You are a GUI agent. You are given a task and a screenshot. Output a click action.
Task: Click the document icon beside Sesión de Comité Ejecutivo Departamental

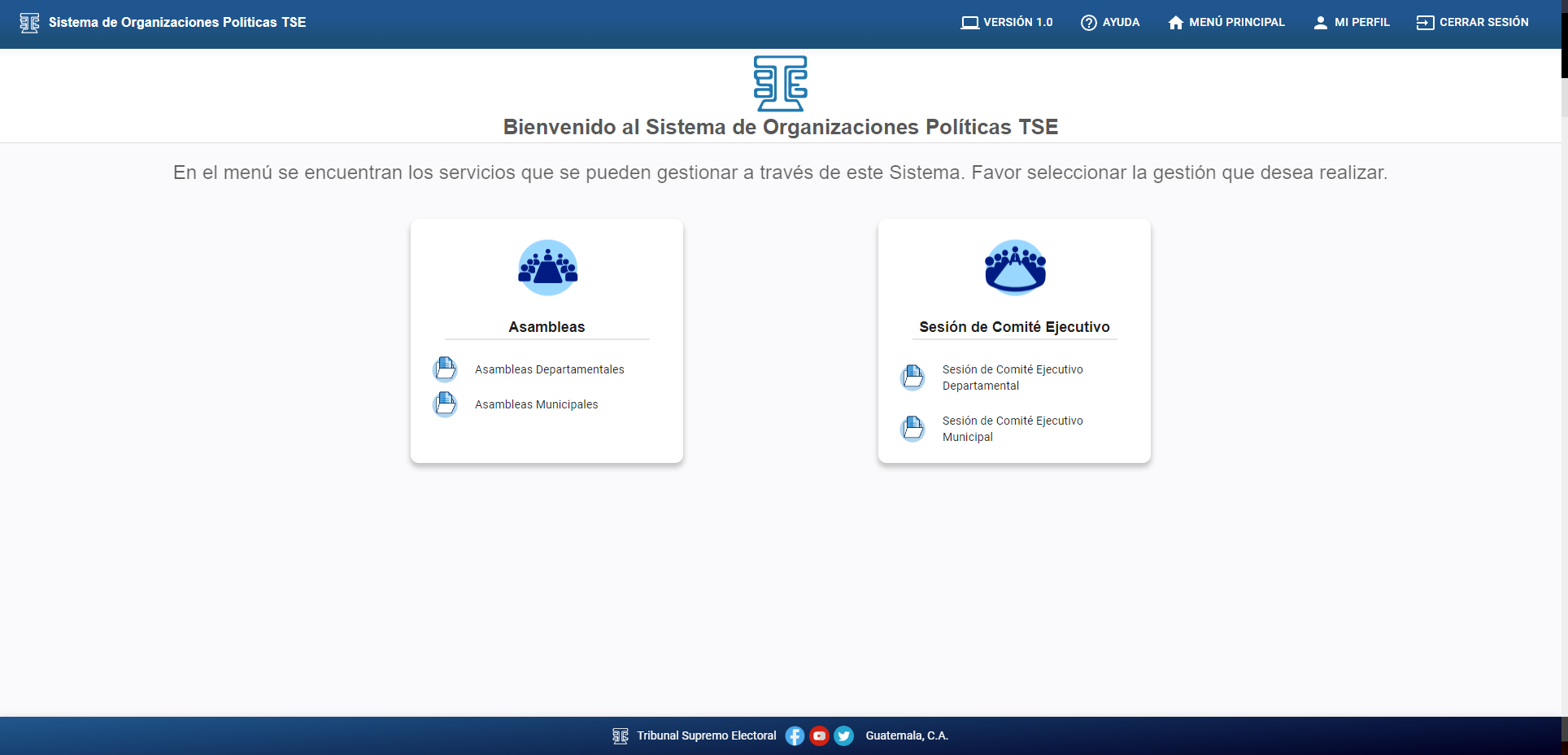pyautogui.click(x=912, y=377)
